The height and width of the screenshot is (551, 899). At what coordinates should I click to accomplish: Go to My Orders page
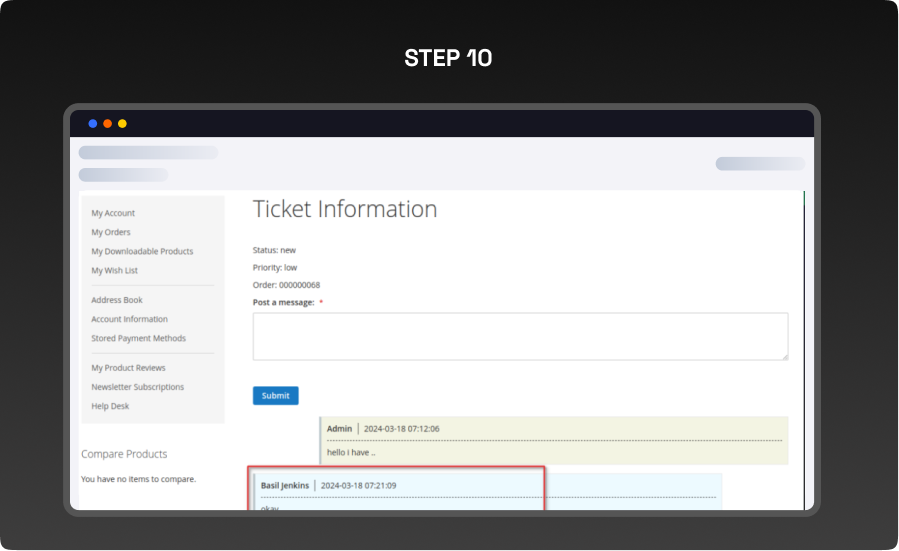click(111, 232)
